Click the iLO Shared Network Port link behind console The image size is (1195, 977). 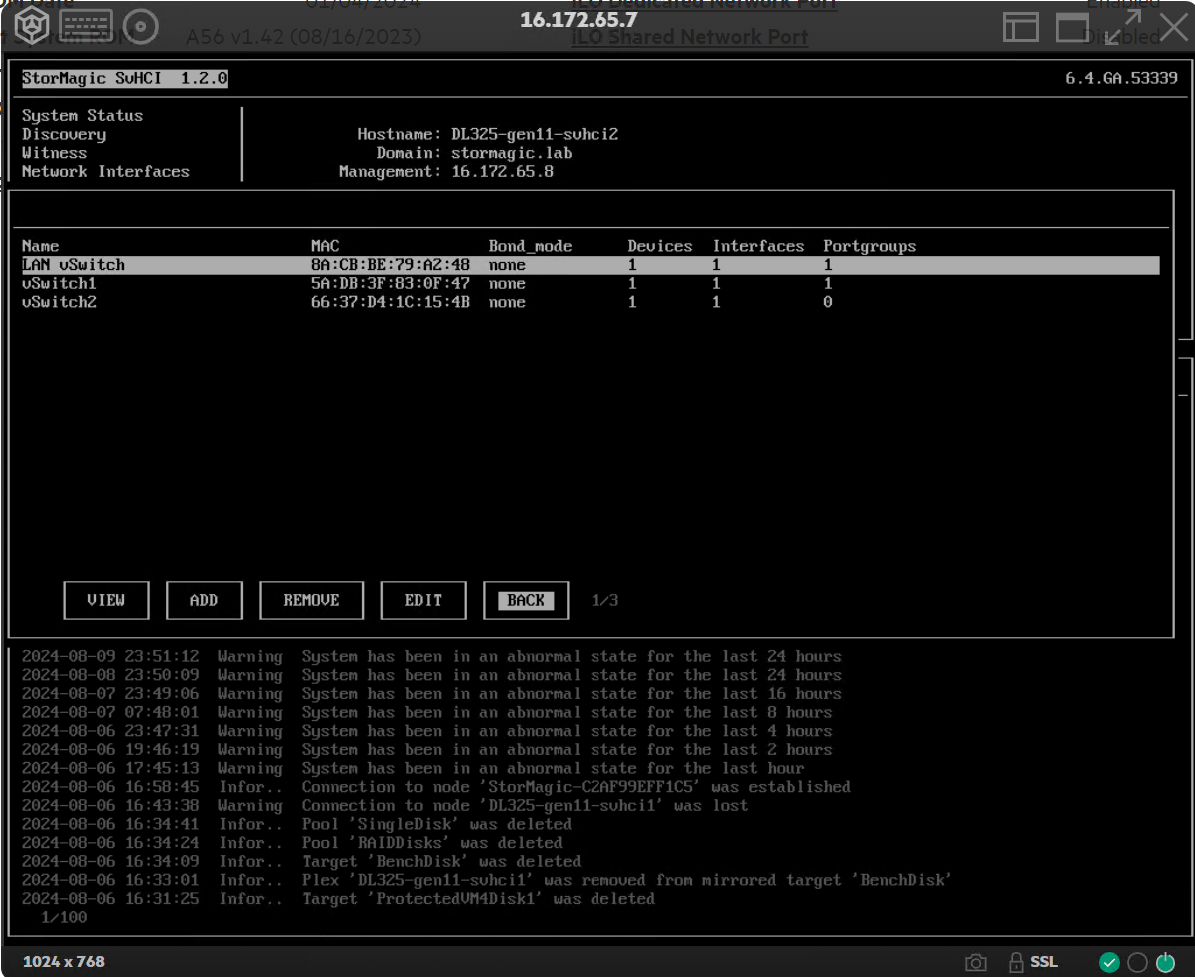pos(690,37)
